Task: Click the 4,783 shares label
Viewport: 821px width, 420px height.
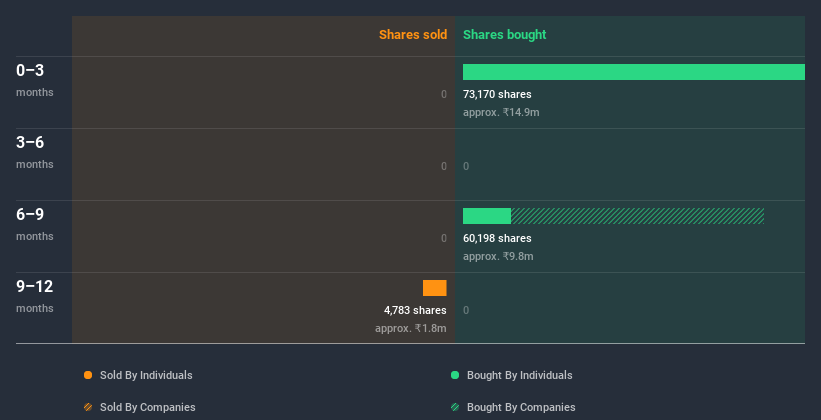Action: tap(415, 310)
